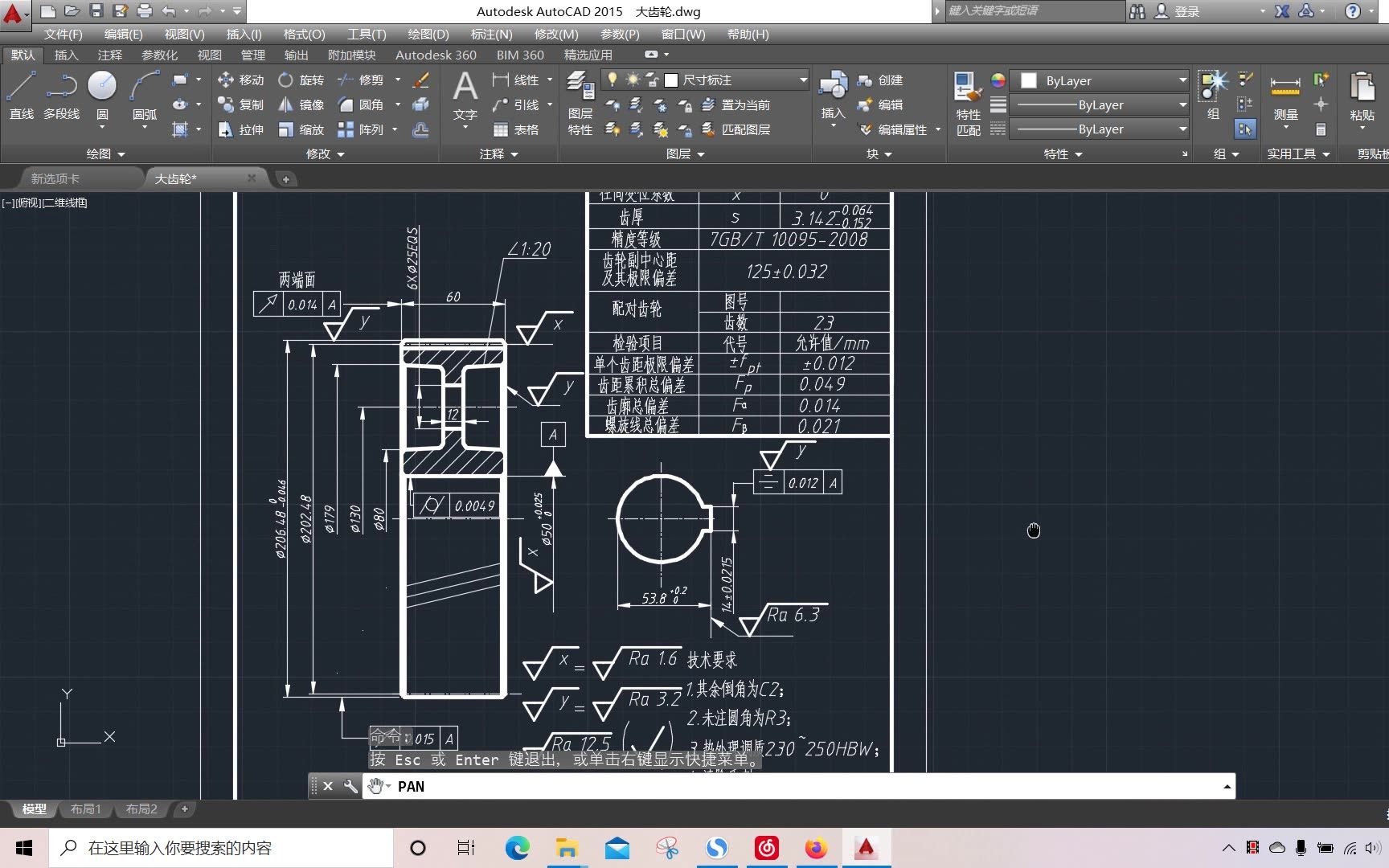The image size is (1389, 868).
Task: Open the 文字 text tool
Action: (465, 96)
